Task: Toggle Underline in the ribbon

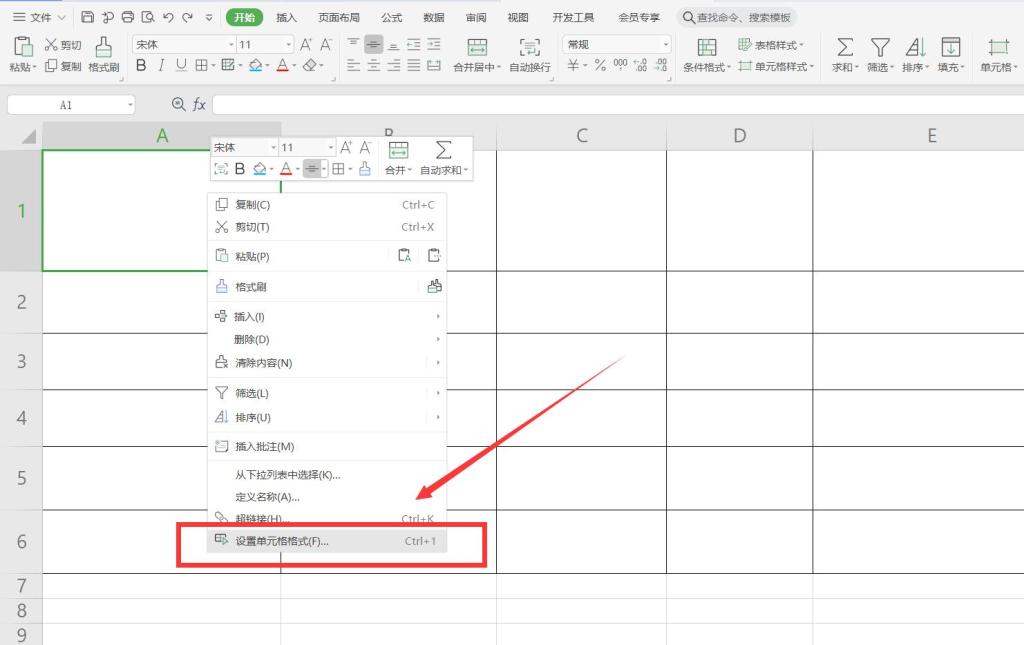Action: [182, 65]
